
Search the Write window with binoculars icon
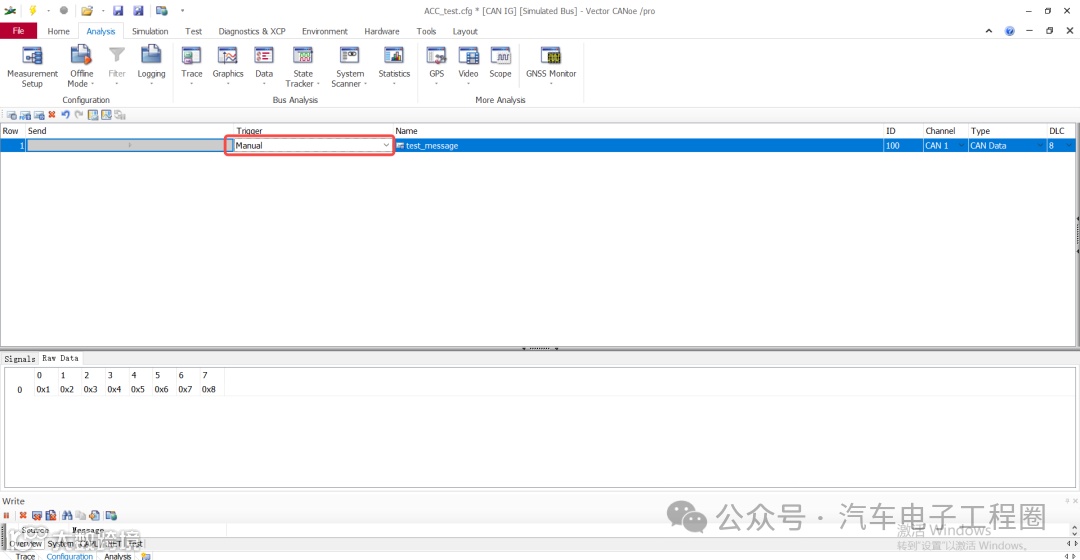pyautogui.click(x=67, y=515)
